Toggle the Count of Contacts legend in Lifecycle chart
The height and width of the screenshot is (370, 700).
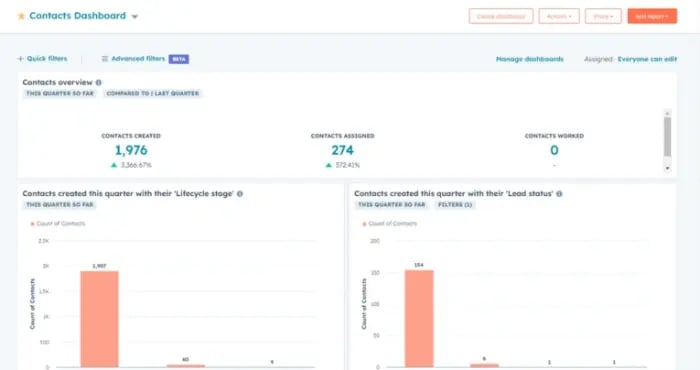pyautogui.click(x=58, y=224)
